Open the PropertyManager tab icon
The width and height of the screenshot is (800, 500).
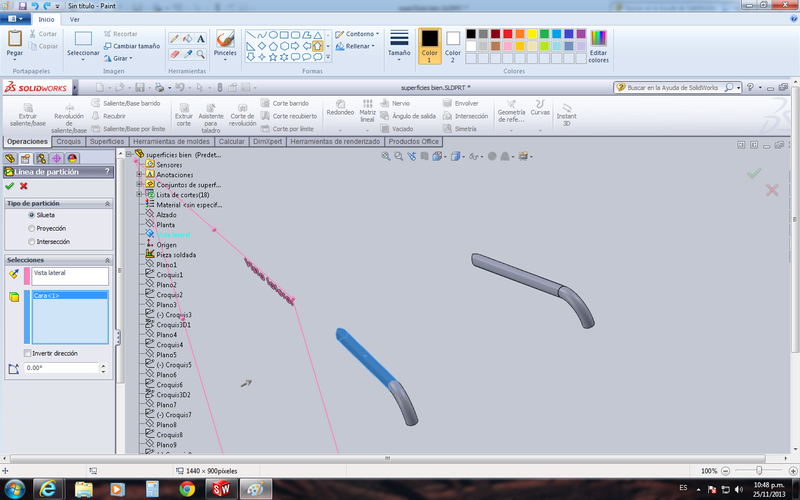click(x=26, y=158)
